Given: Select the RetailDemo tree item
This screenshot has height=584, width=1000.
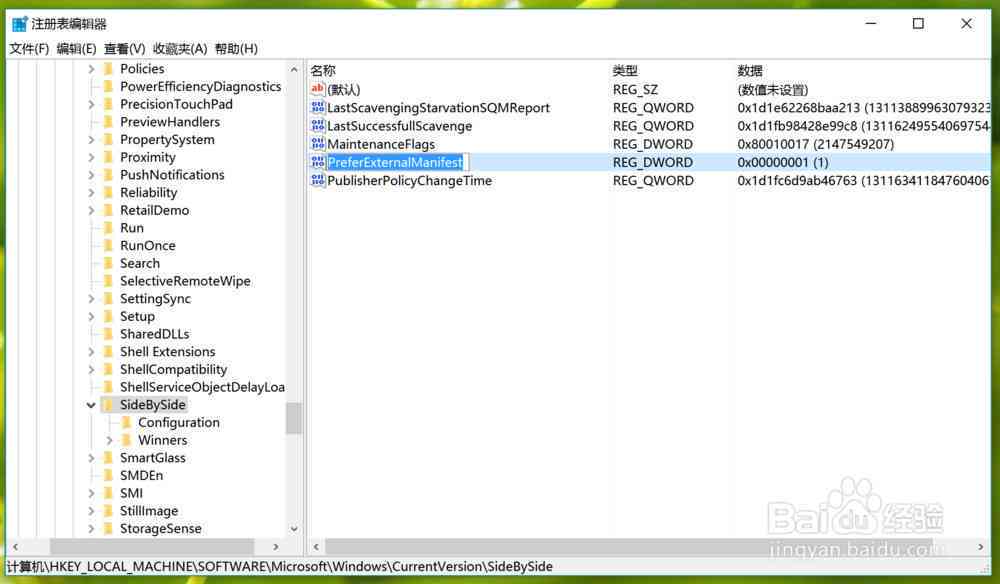Looking at the screenshot, I should click(154, 210).
